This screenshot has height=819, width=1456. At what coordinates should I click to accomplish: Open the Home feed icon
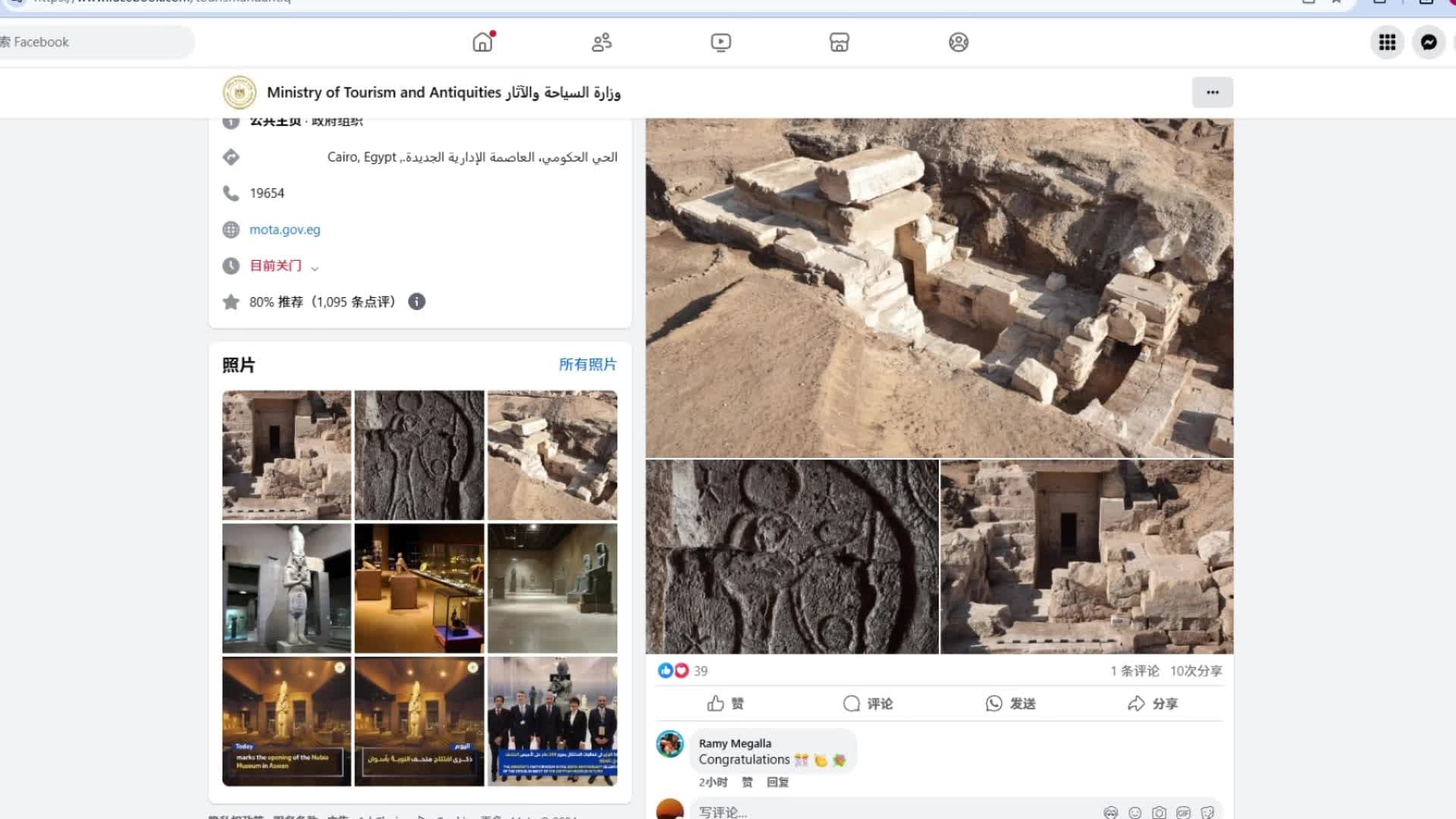click(x=482, y=42)
